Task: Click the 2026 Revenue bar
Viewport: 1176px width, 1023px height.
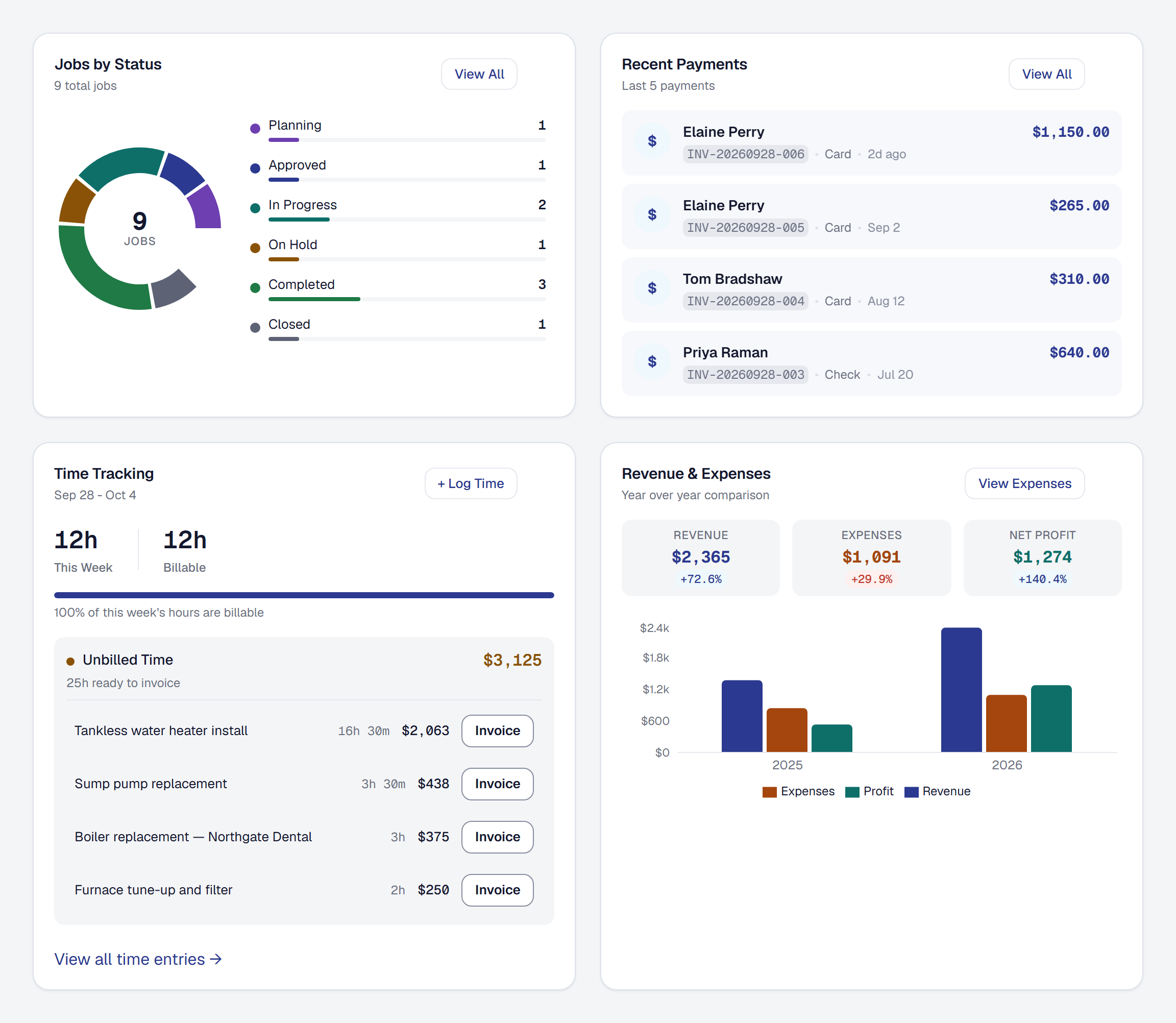Action: (x=961, y=690)
